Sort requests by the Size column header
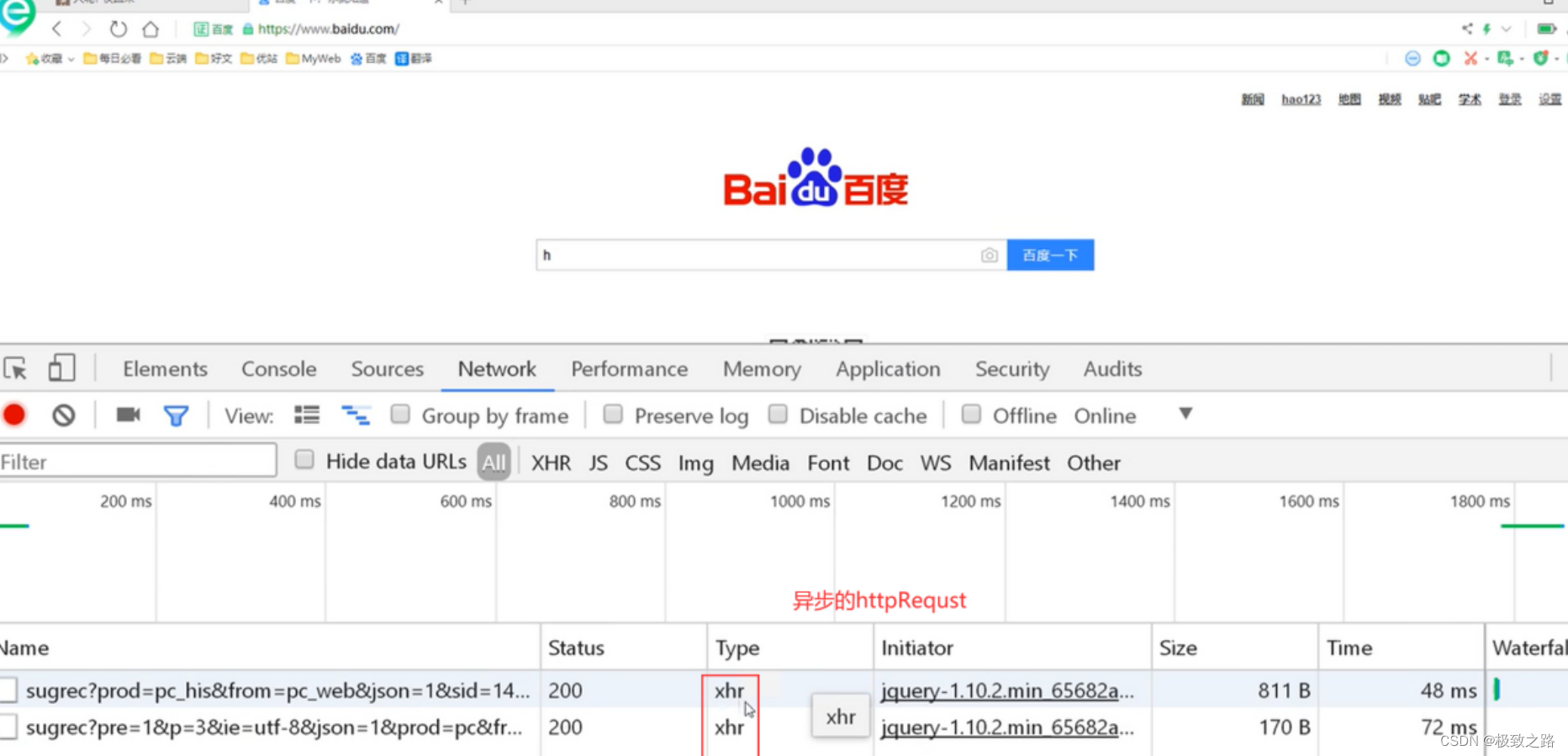The width and height of the screenshot is (1568, 756). [x=1178, y=648]
